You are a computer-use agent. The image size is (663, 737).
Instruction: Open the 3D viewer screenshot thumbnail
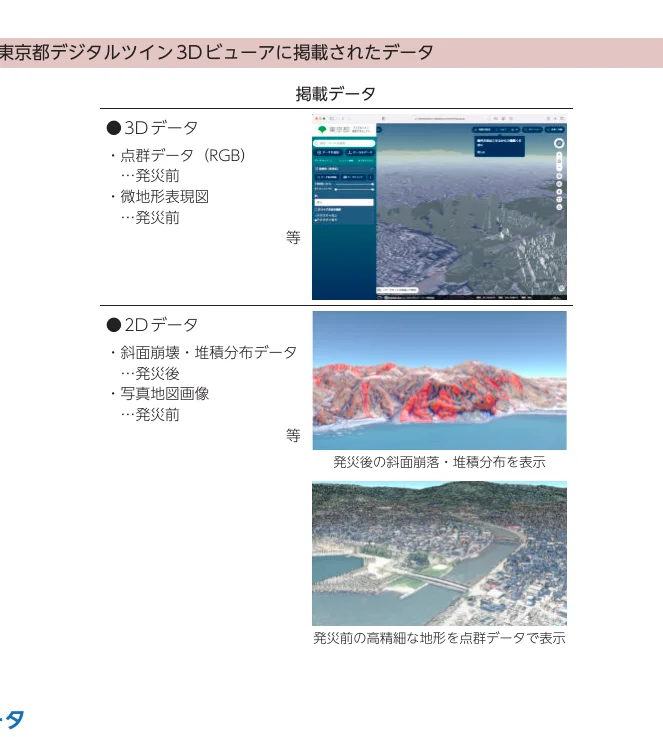(x=439, y=207)
